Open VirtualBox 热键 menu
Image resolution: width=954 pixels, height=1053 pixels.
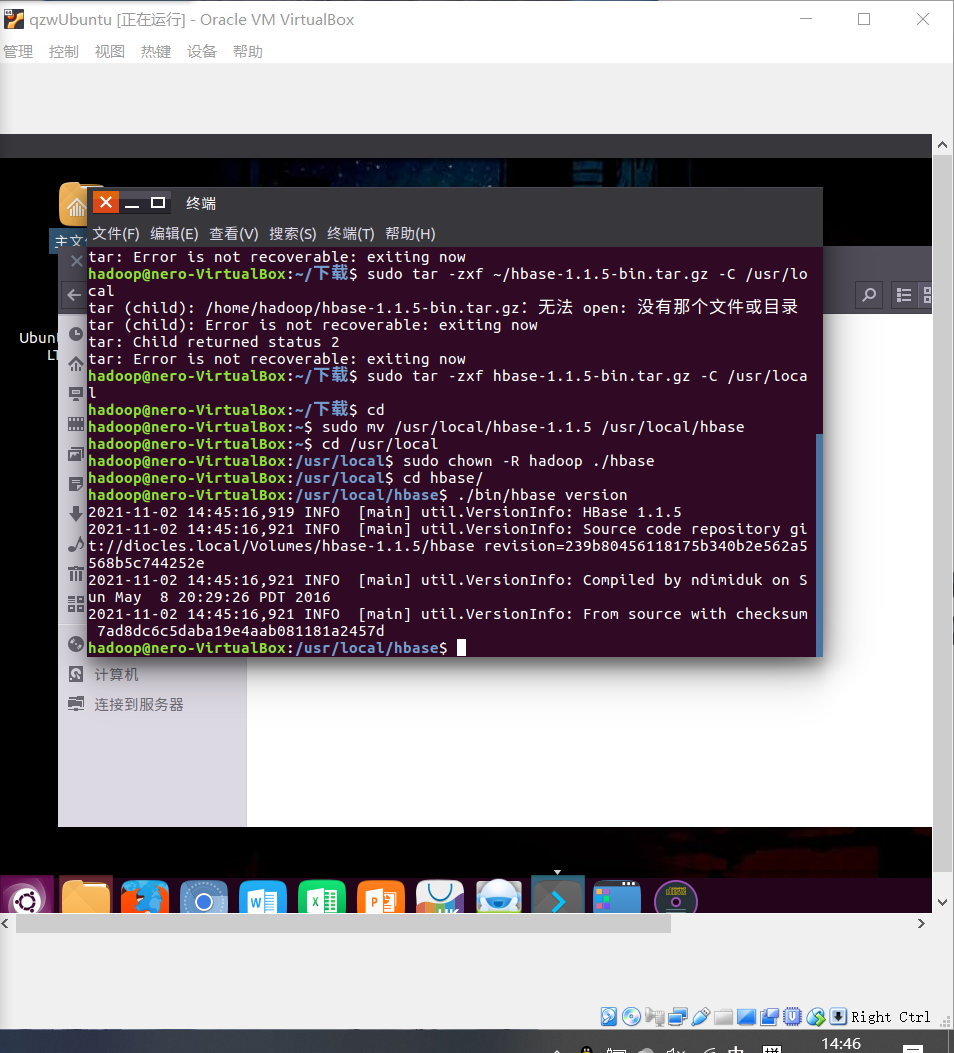156,52
